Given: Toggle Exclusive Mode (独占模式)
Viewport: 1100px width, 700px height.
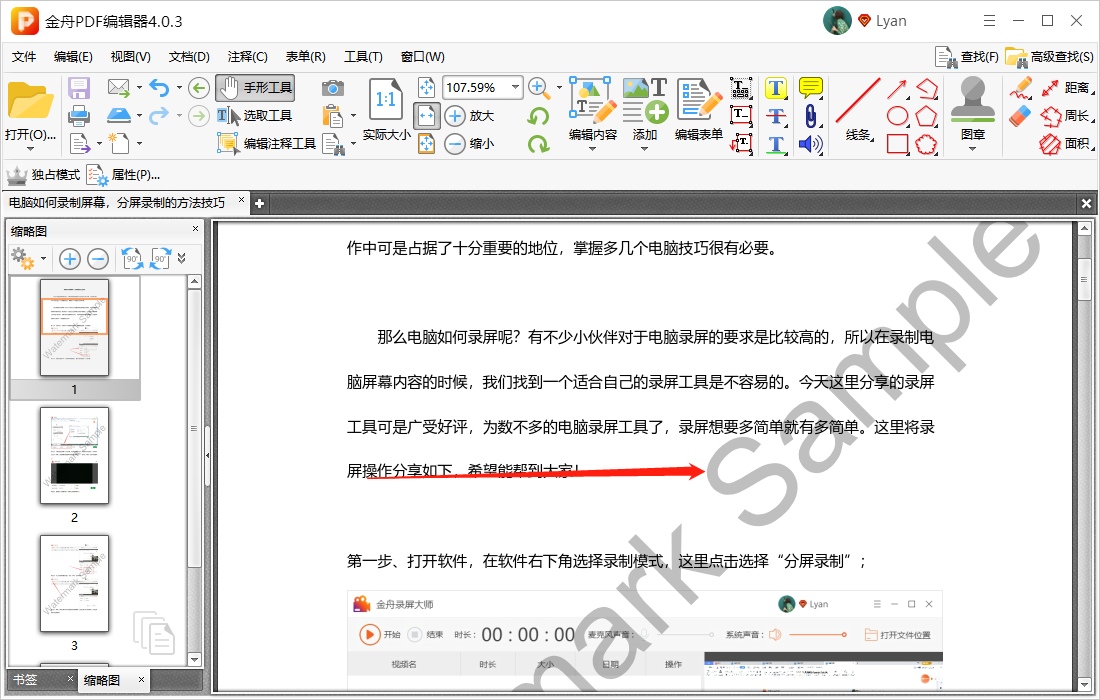Looking at the screenshot, I should pyautogui.click(x=43, y=175).
